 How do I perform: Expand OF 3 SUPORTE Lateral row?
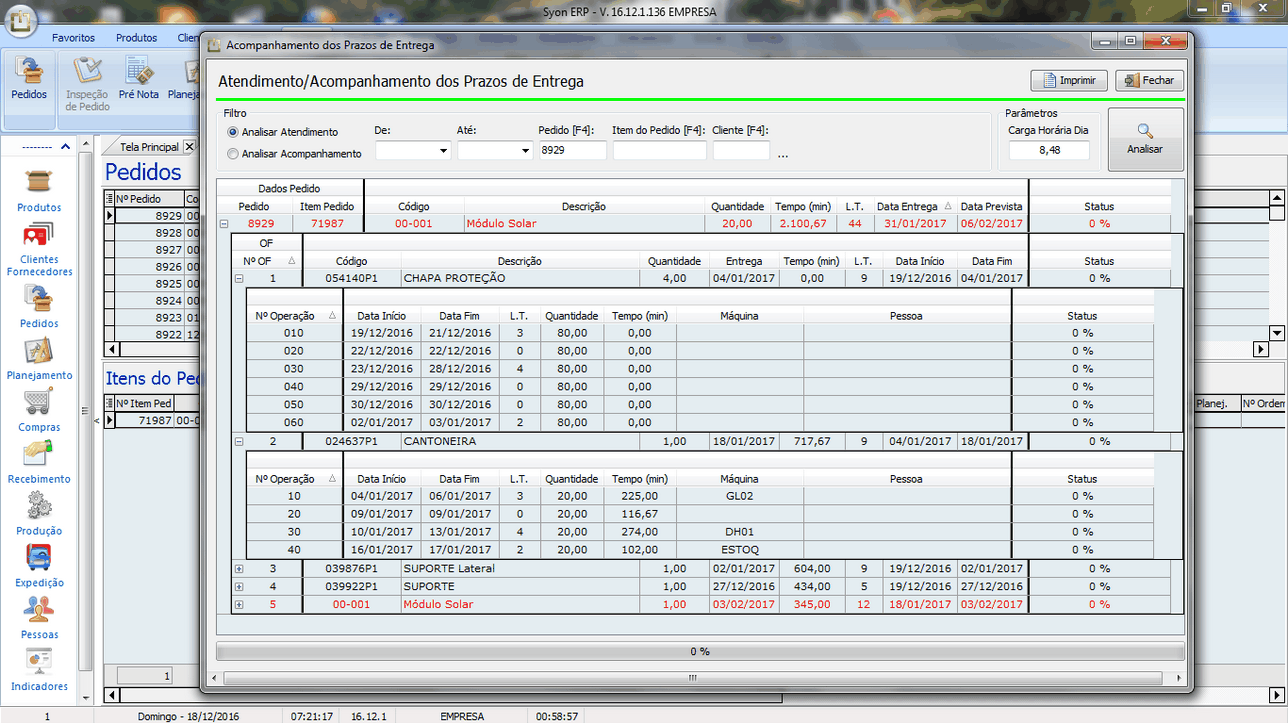[239, 568]
